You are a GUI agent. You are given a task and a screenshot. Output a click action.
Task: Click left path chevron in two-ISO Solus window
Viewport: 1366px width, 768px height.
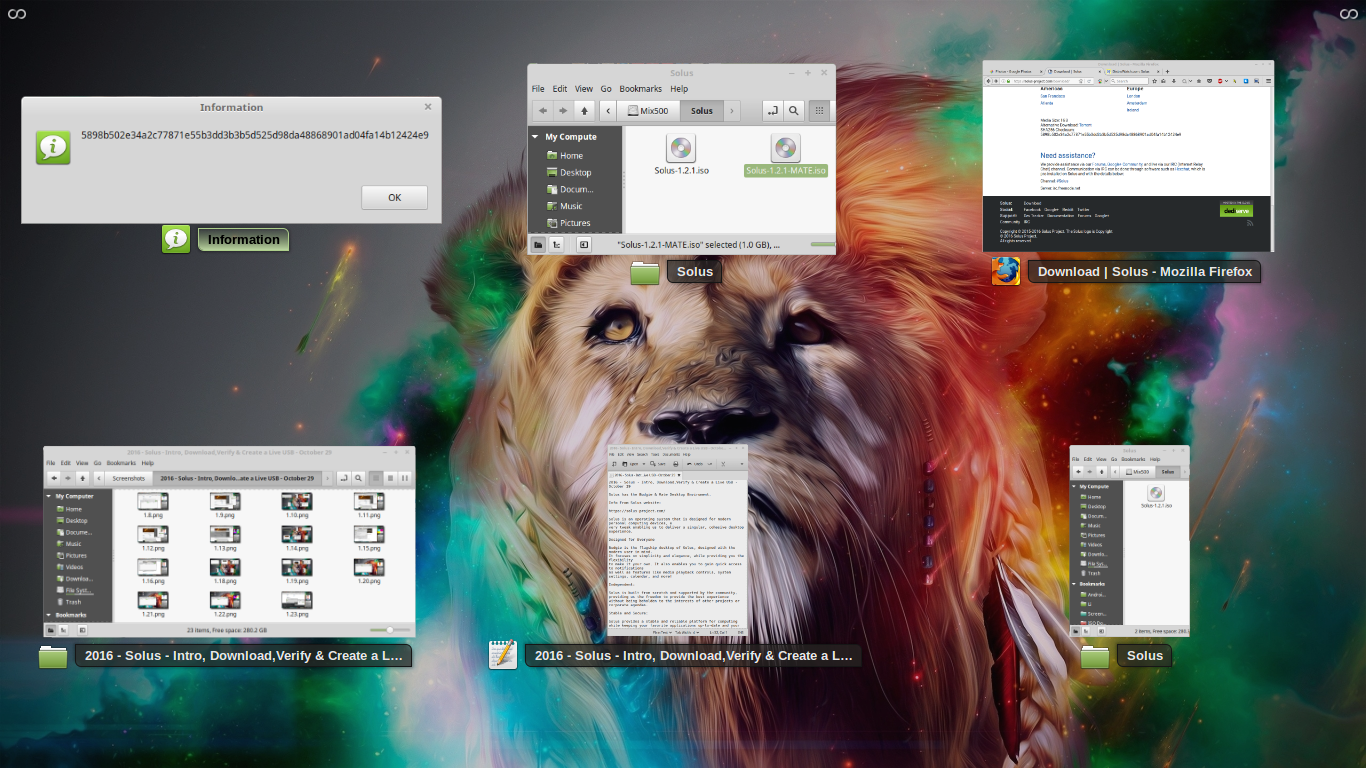click(607, 110)
